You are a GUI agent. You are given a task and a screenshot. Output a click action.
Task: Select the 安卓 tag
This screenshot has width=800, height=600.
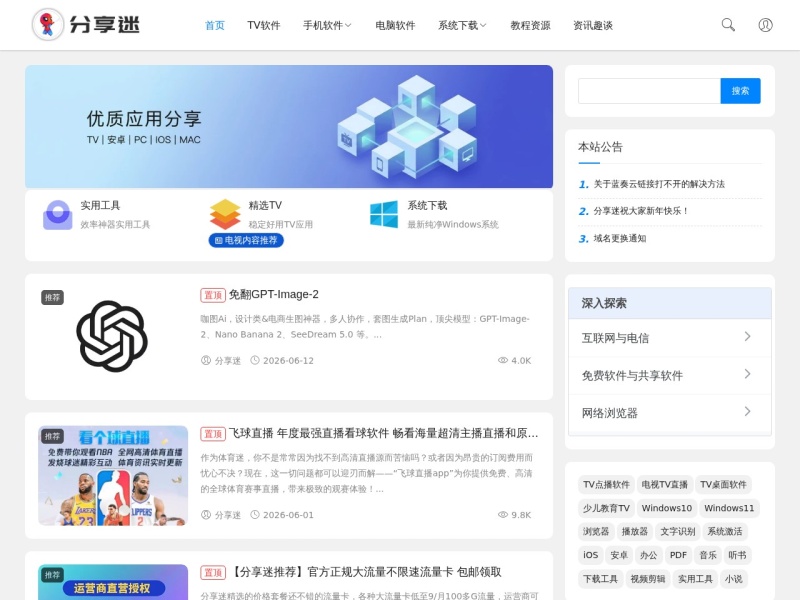pos(619,555)
